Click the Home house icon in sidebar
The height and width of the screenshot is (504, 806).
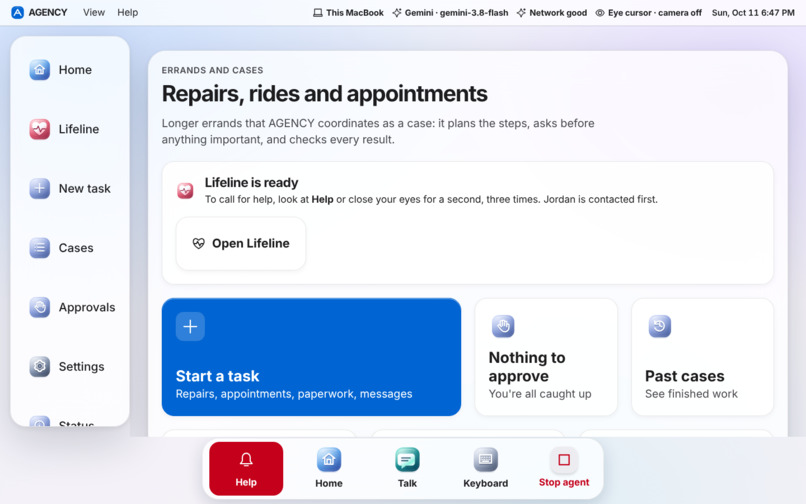tap(40, 70)
